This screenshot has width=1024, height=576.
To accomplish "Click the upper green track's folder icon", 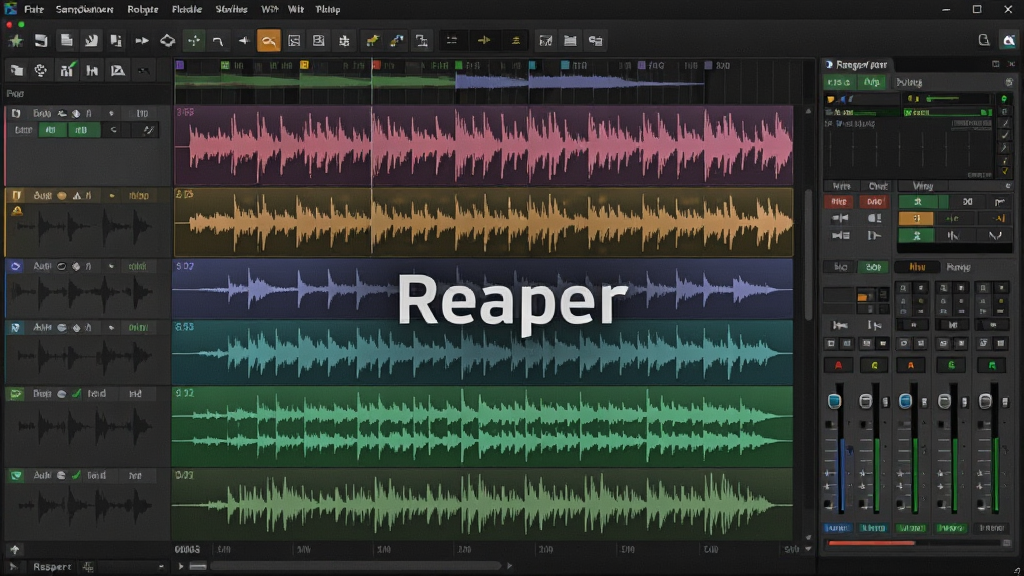I will click(x=16, y=394).
